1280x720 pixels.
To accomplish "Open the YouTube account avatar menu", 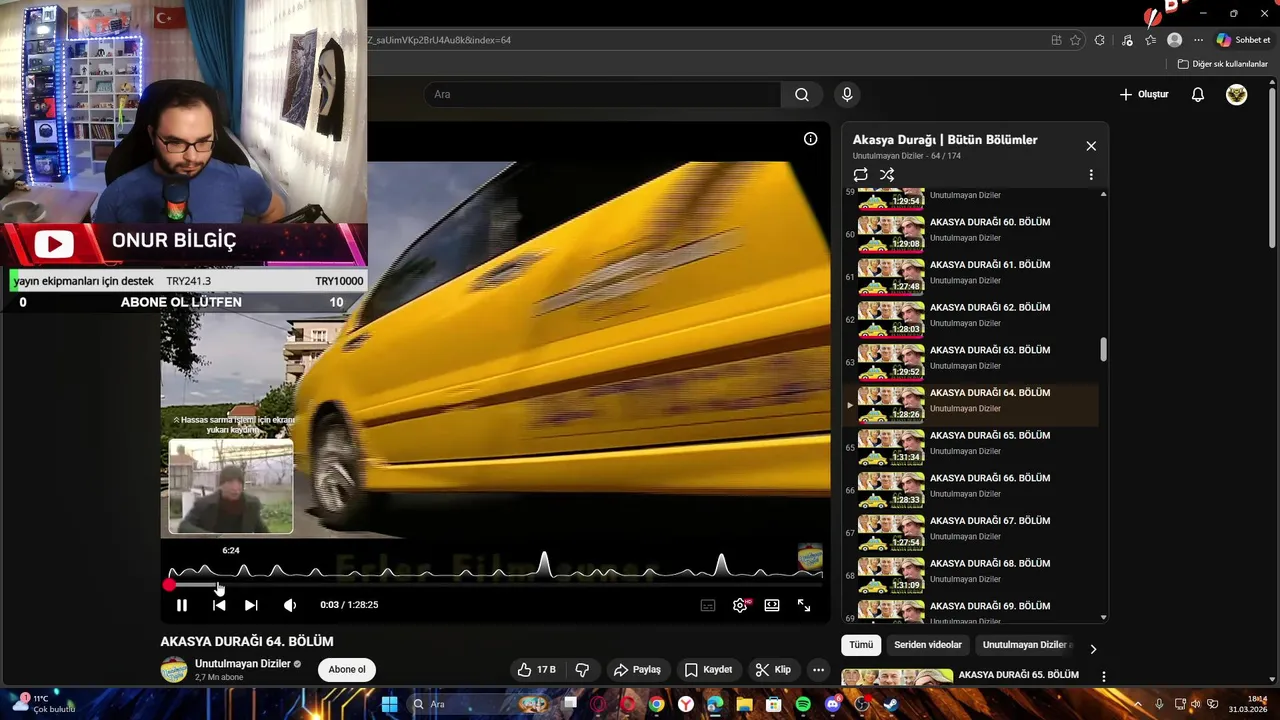I will click(1237, 94).
